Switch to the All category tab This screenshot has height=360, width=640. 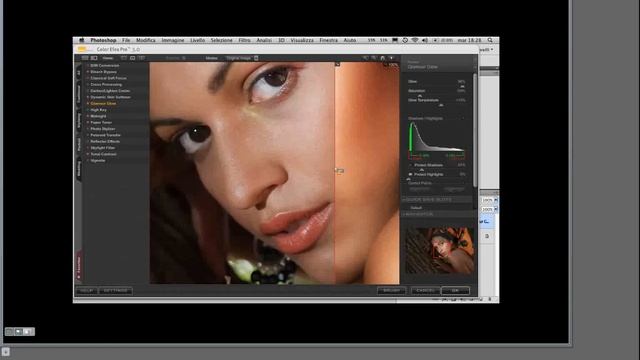(x=78, y=73)
